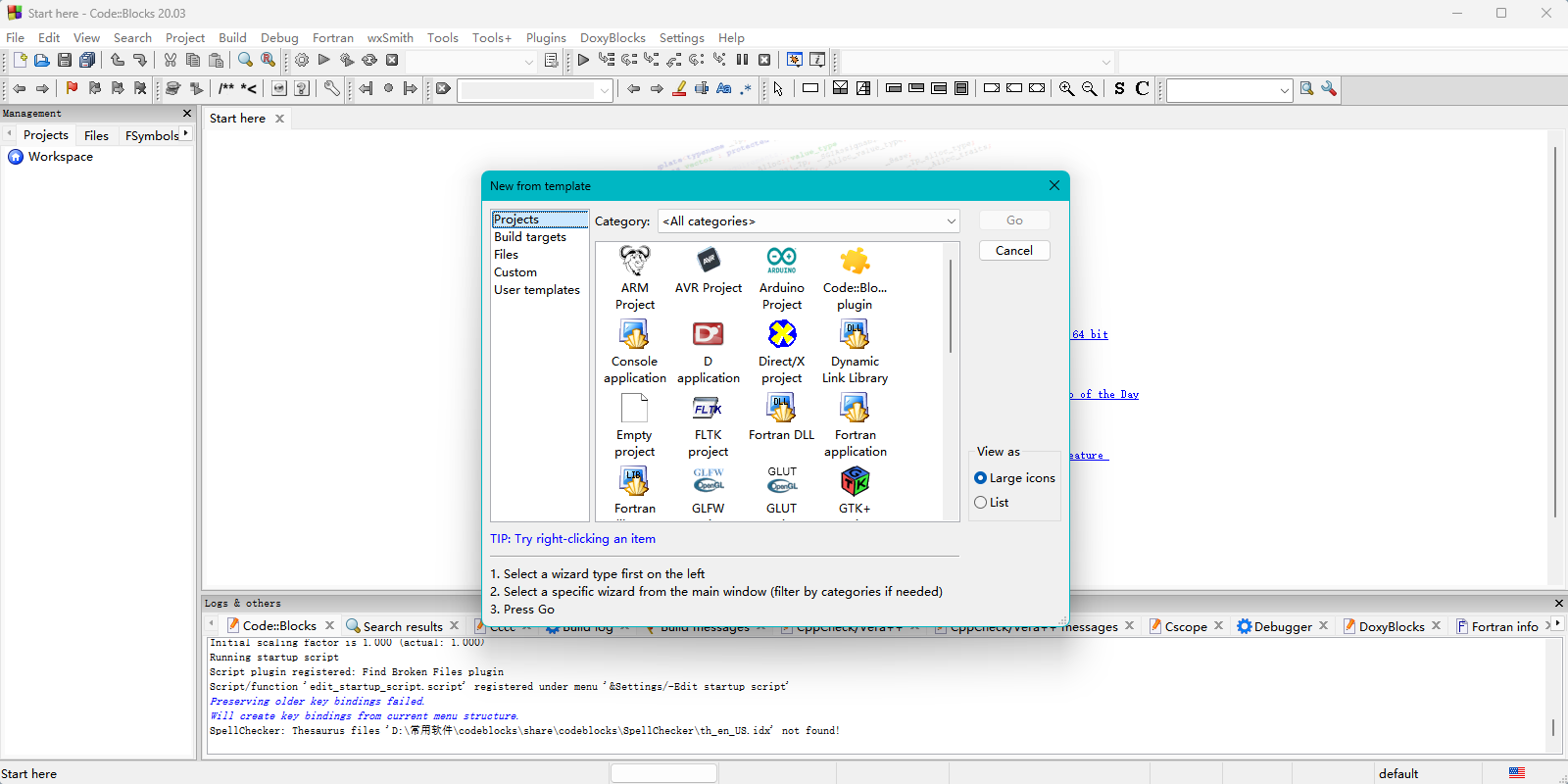Switch view to List radio button

coord(981,503)
